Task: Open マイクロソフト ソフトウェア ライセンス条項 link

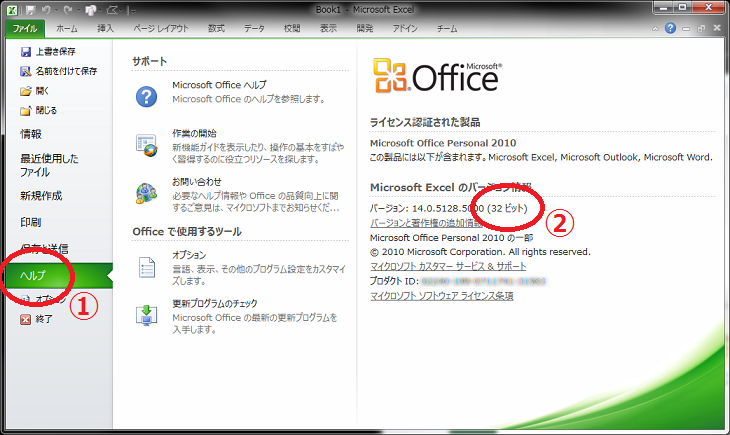Action: 441,296
